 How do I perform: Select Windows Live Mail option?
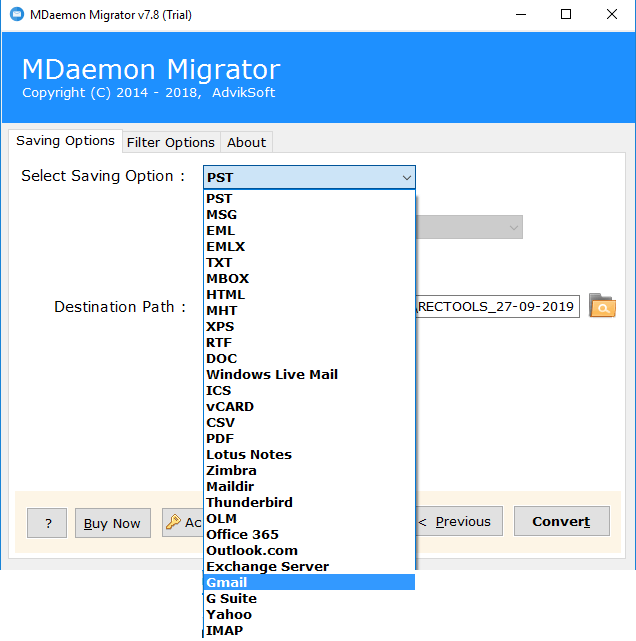point(309,374)
